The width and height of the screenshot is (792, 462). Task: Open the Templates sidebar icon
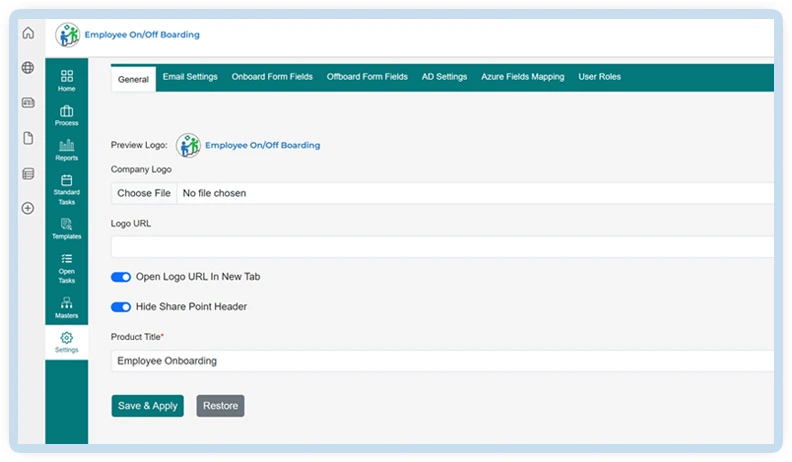(x=67, y=229)
